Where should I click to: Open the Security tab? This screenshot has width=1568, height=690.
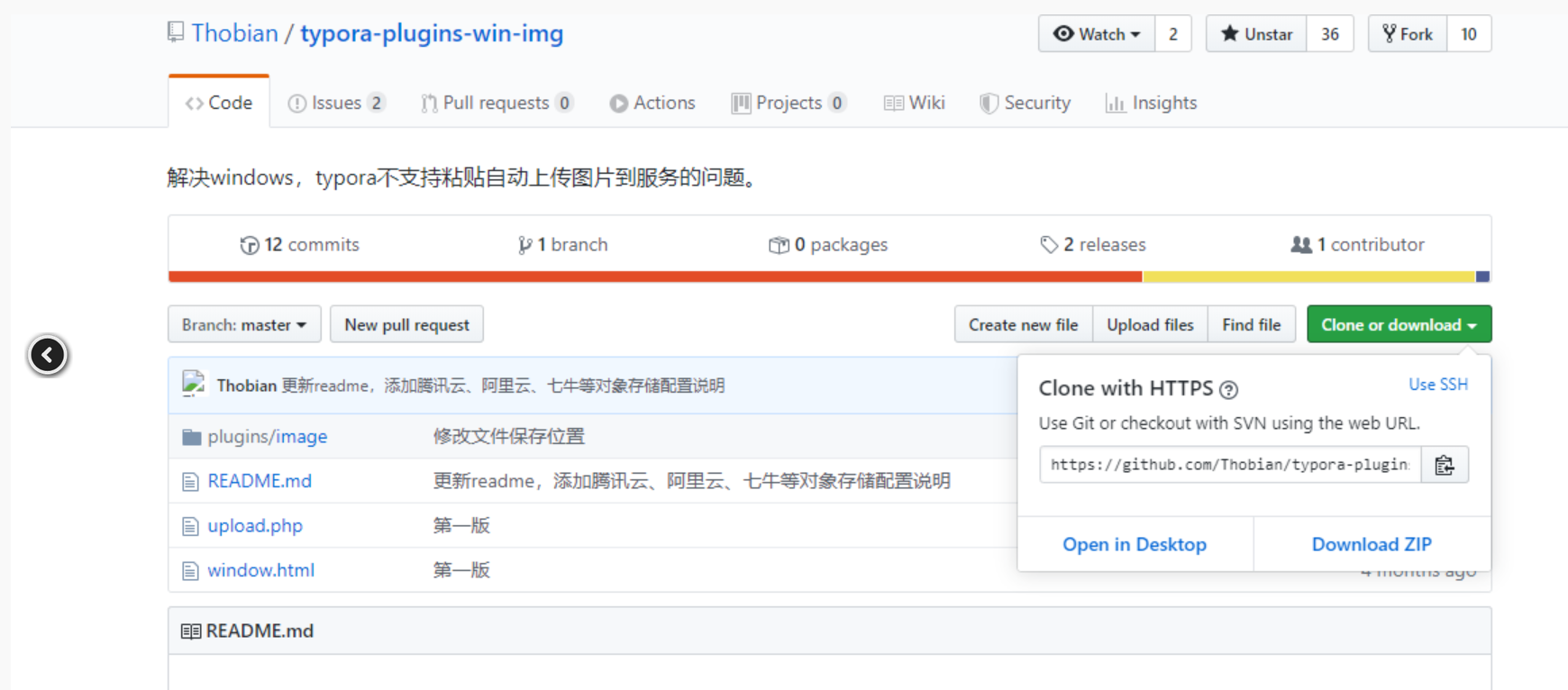pyautogui.click(x=1026, y=103)
